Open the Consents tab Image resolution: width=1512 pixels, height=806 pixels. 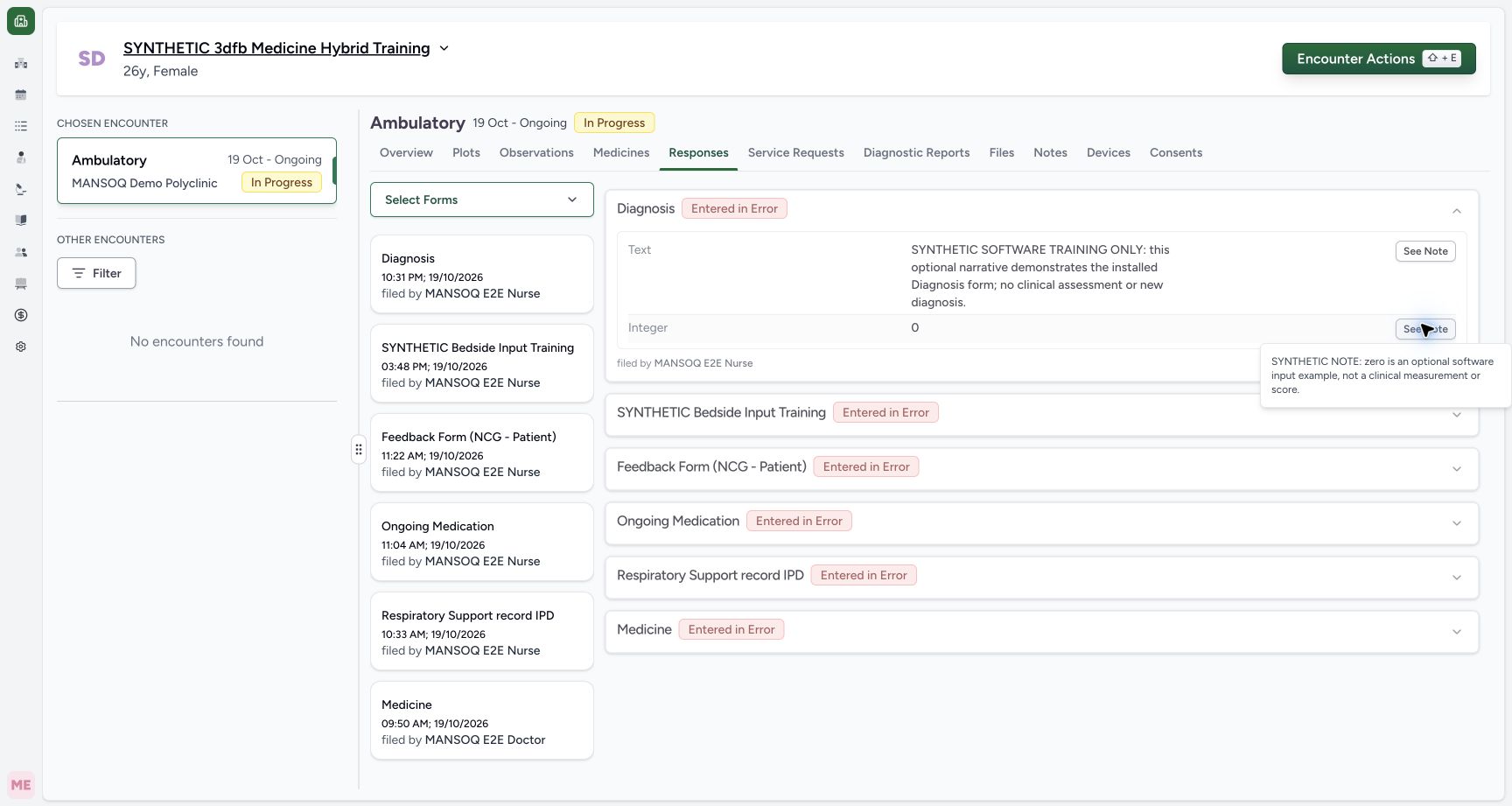pos(1176,152)
